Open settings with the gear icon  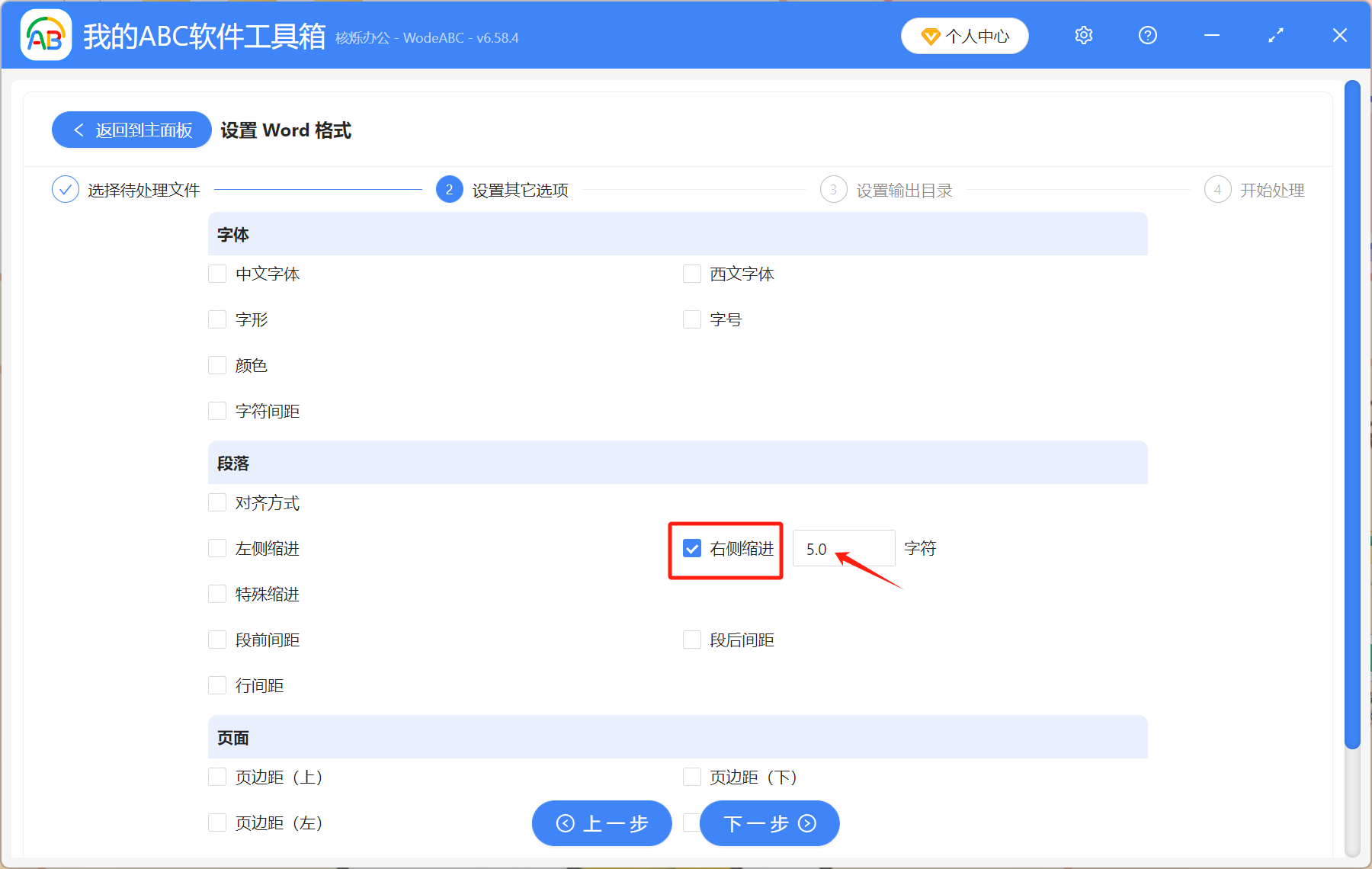pyautogui.click(x=1083, y=34)
